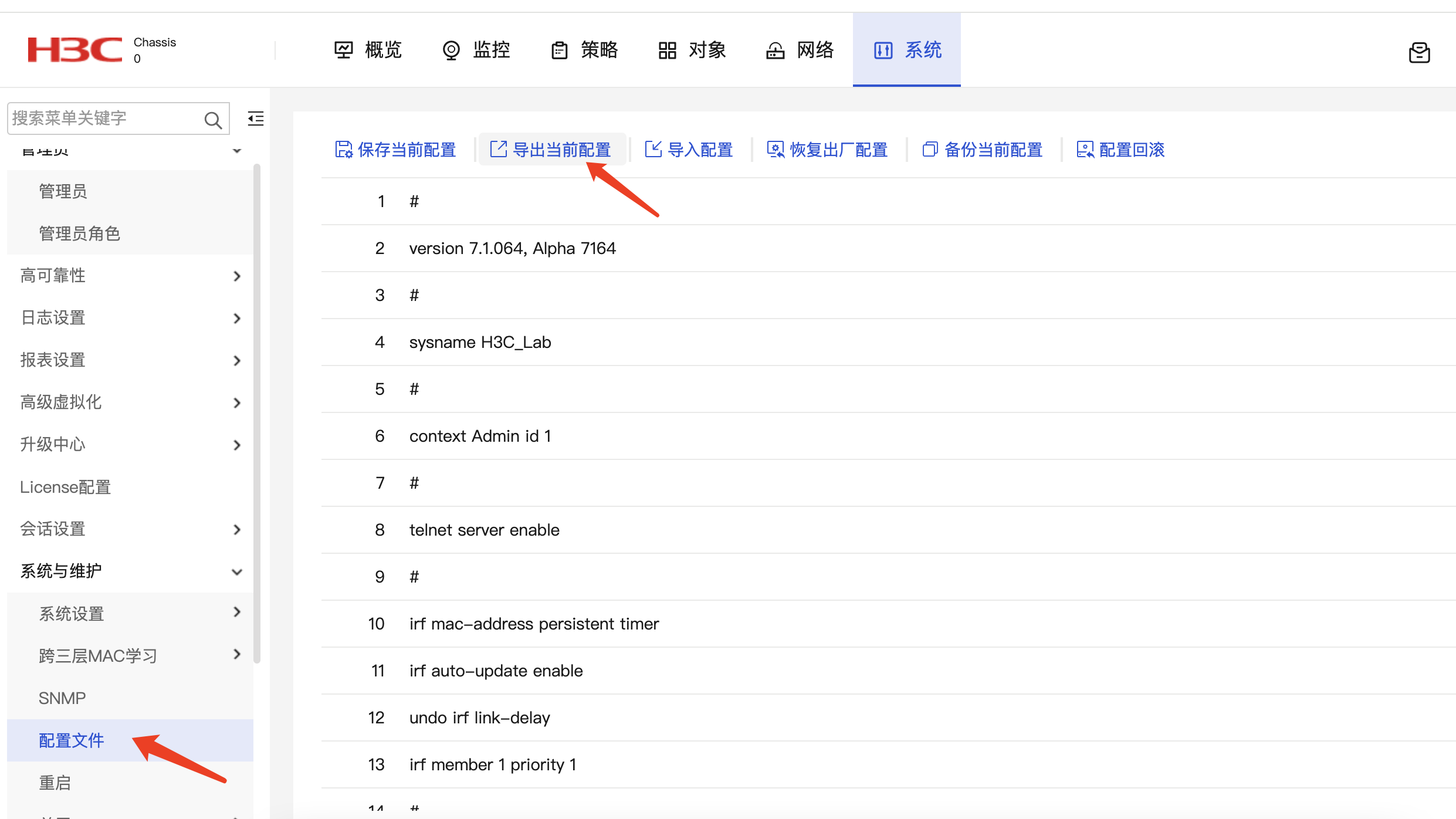1456x819 pixels.
Task: Click the sidebar collapse icon
Action: (256, 119)
